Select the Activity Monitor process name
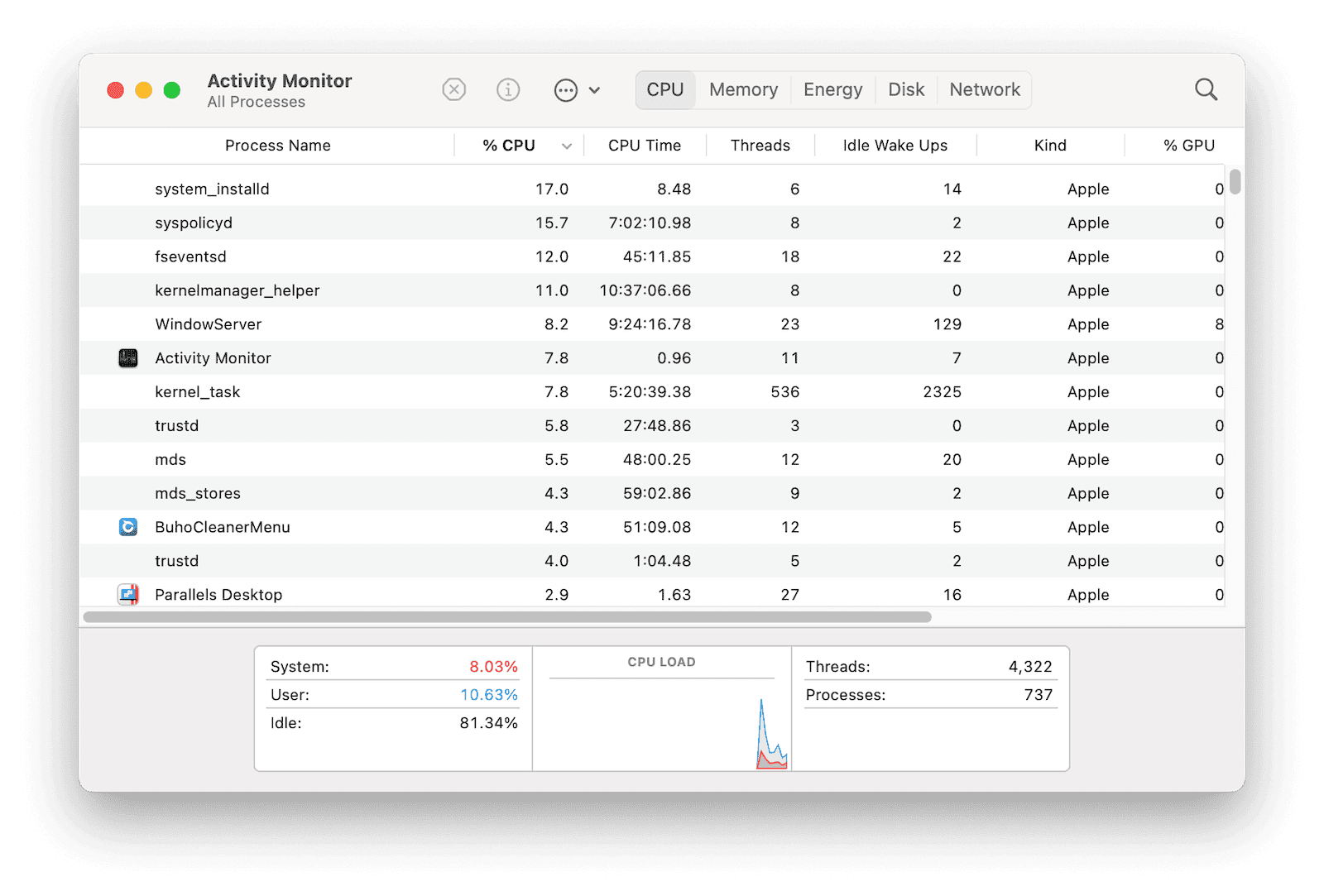1324x896 pixels. pyautogui.click(x=213, y=358)
